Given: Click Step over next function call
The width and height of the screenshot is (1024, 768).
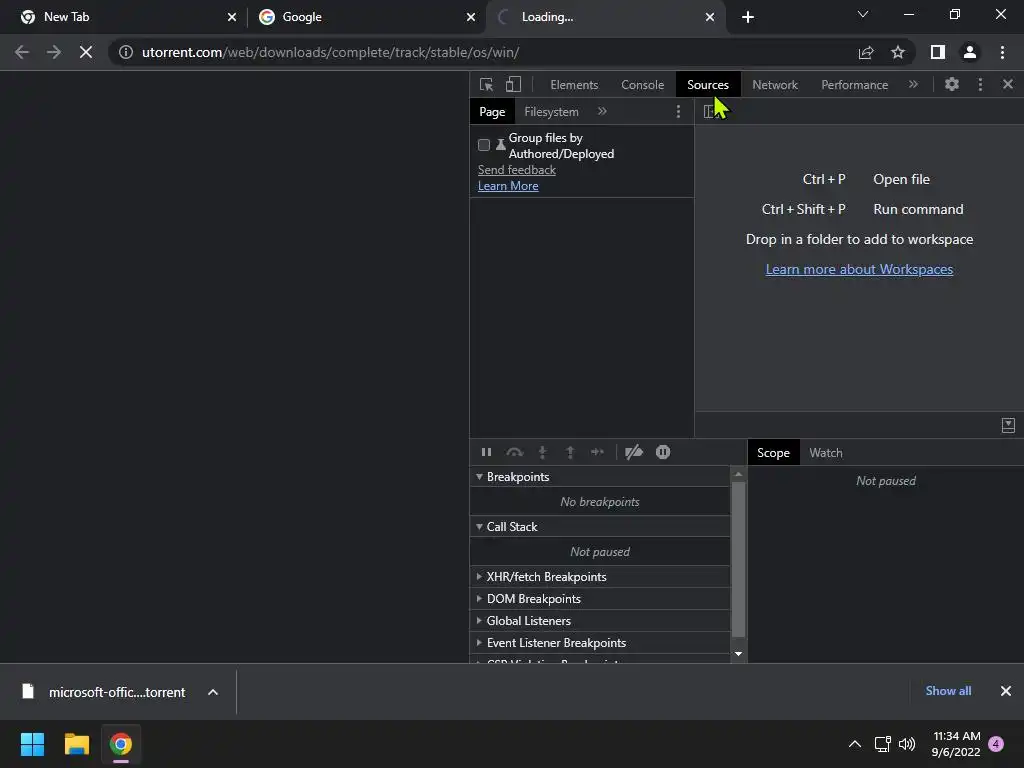Looking at the screenshot, I should (x=515, y=452).
